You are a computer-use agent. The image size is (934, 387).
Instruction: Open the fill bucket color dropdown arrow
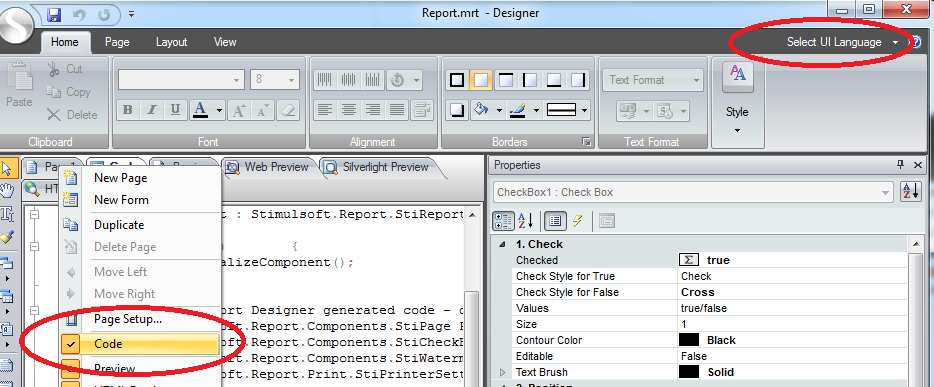(499, 110)
